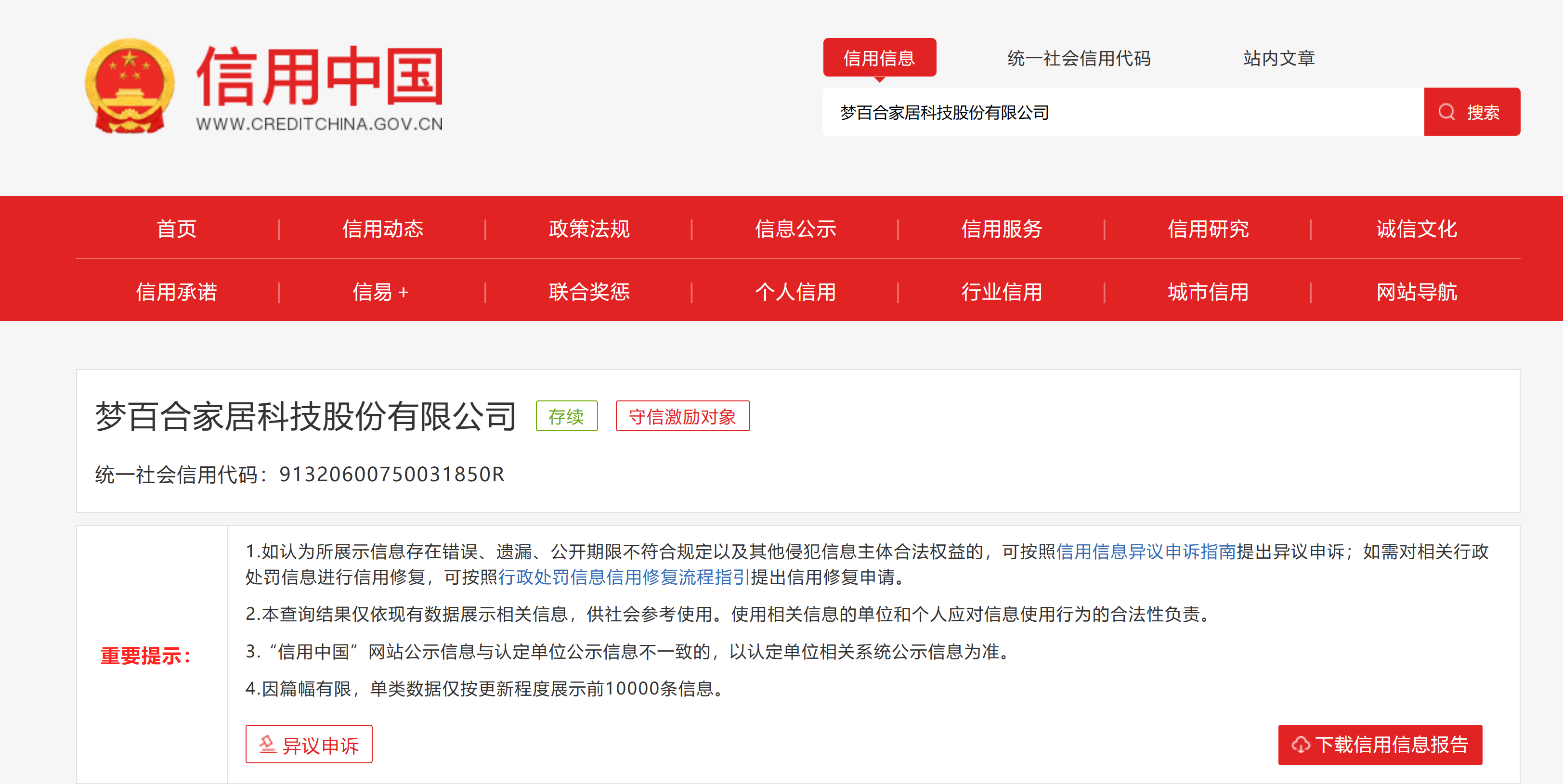Switch to 站内文章 search tab
The width and height of the screenshot is (1563, 784).
coord(1278,58)
